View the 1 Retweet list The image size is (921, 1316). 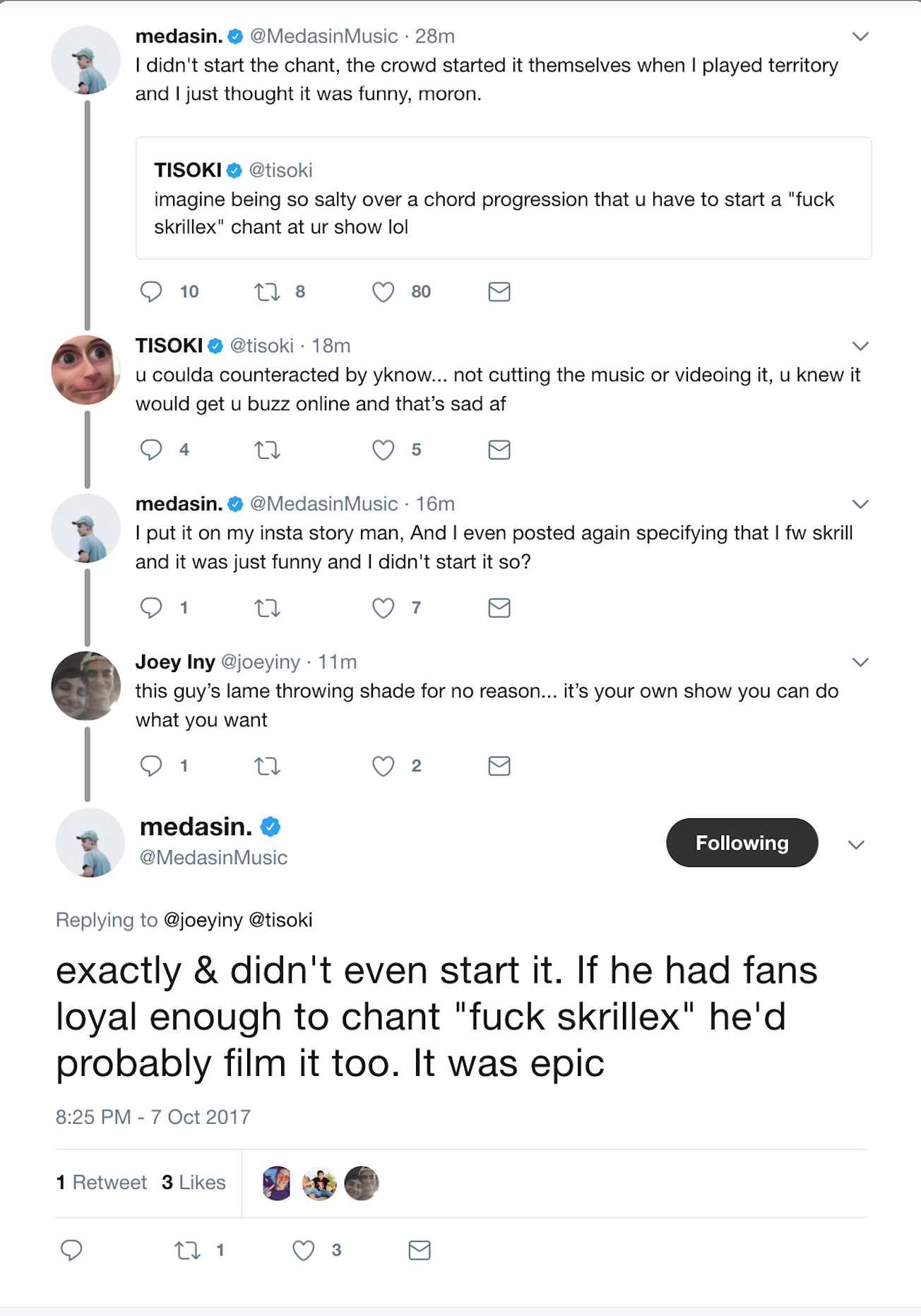point(102,1183)
